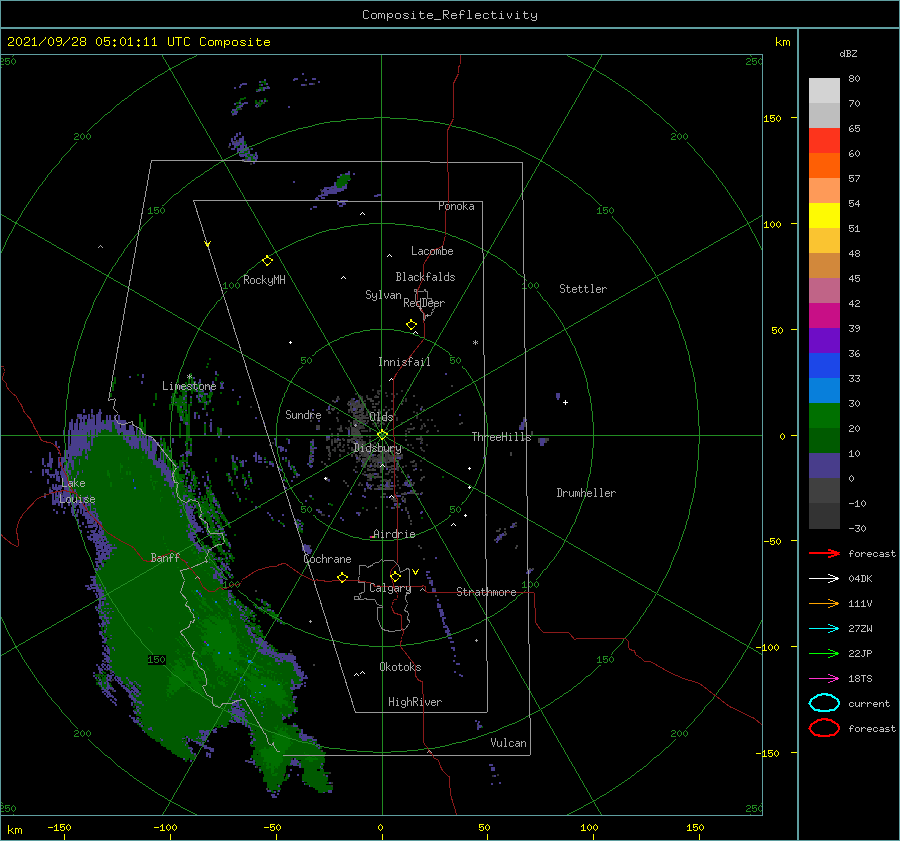Click the Calgary city label
Image resolution: width=900 pixels, height=841 pixels.
(x=390, y=588)
